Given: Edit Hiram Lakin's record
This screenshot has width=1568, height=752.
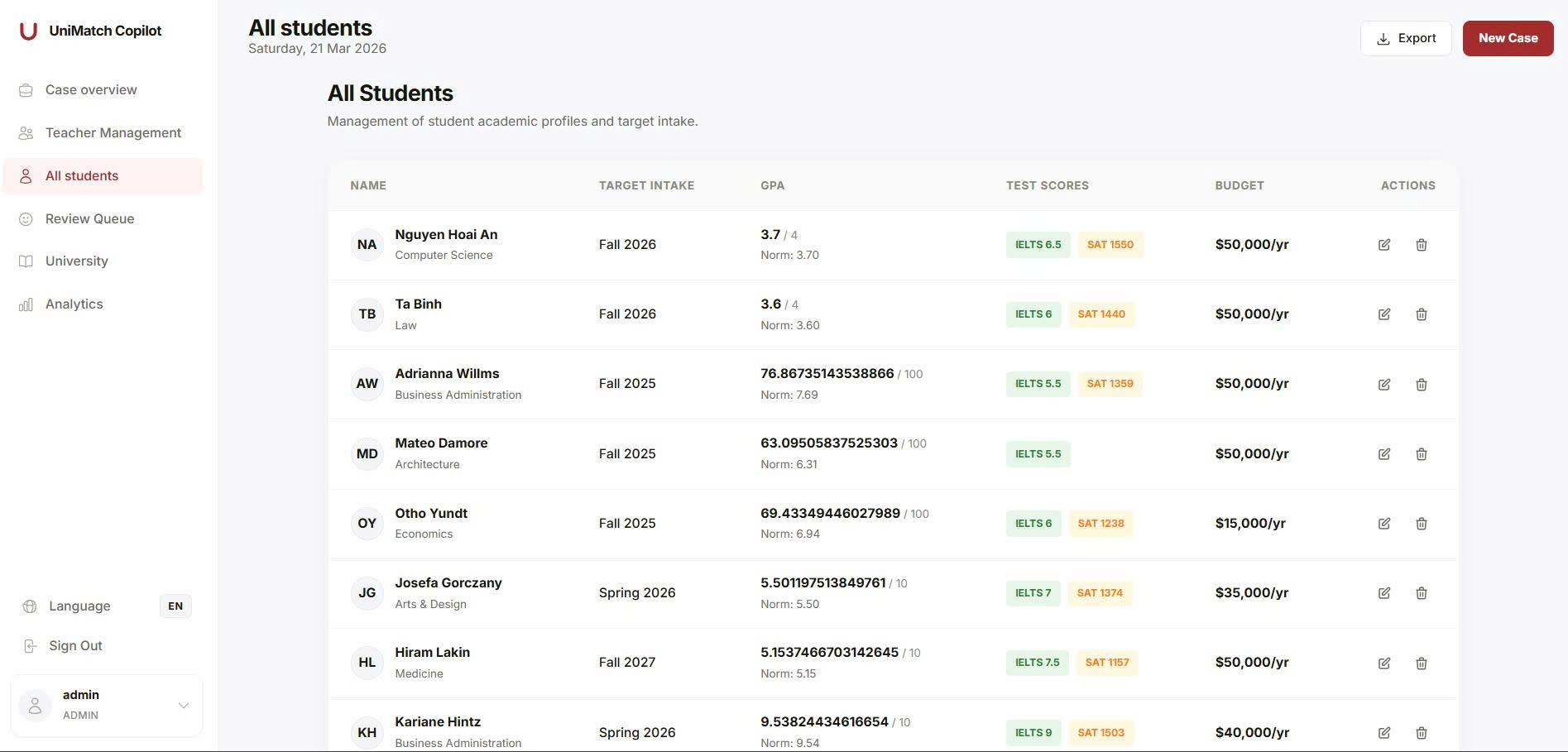Looking at the screenshot, I should point(1384,663).
